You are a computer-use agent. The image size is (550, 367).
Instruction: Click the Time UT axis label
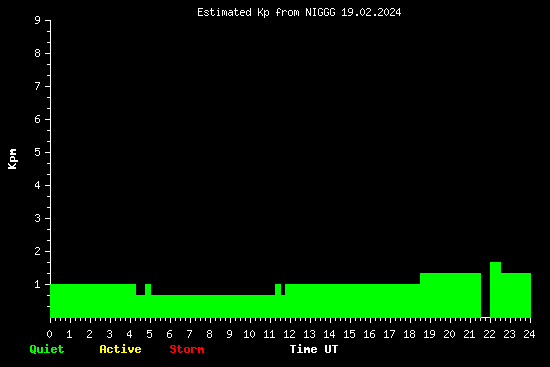[314, 349]
